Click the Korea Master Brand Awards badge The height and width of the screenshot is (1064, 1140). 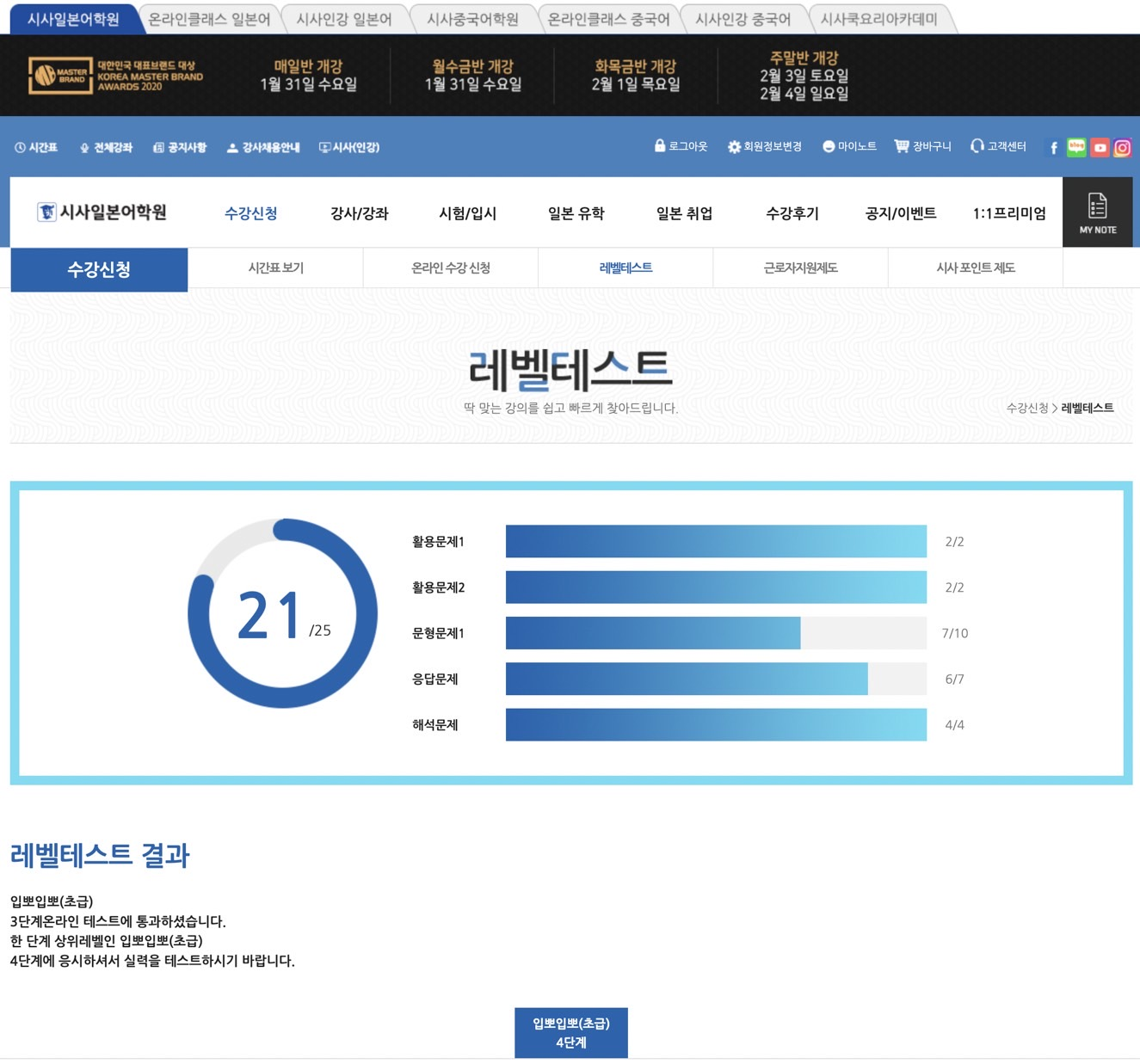[x=116, y=76]
